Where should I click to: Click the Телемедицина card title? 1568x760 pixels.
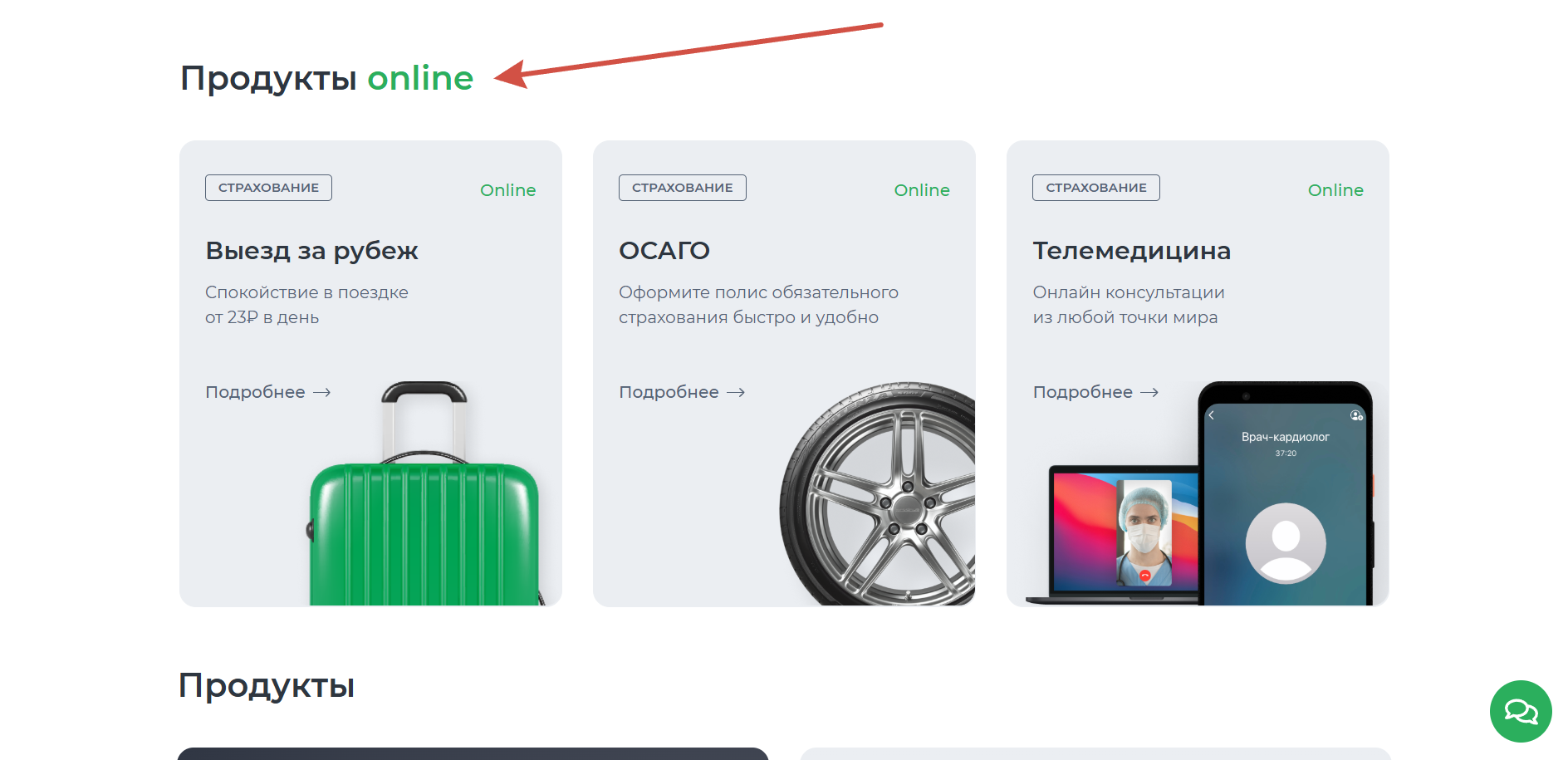(x=1131, y=251)
